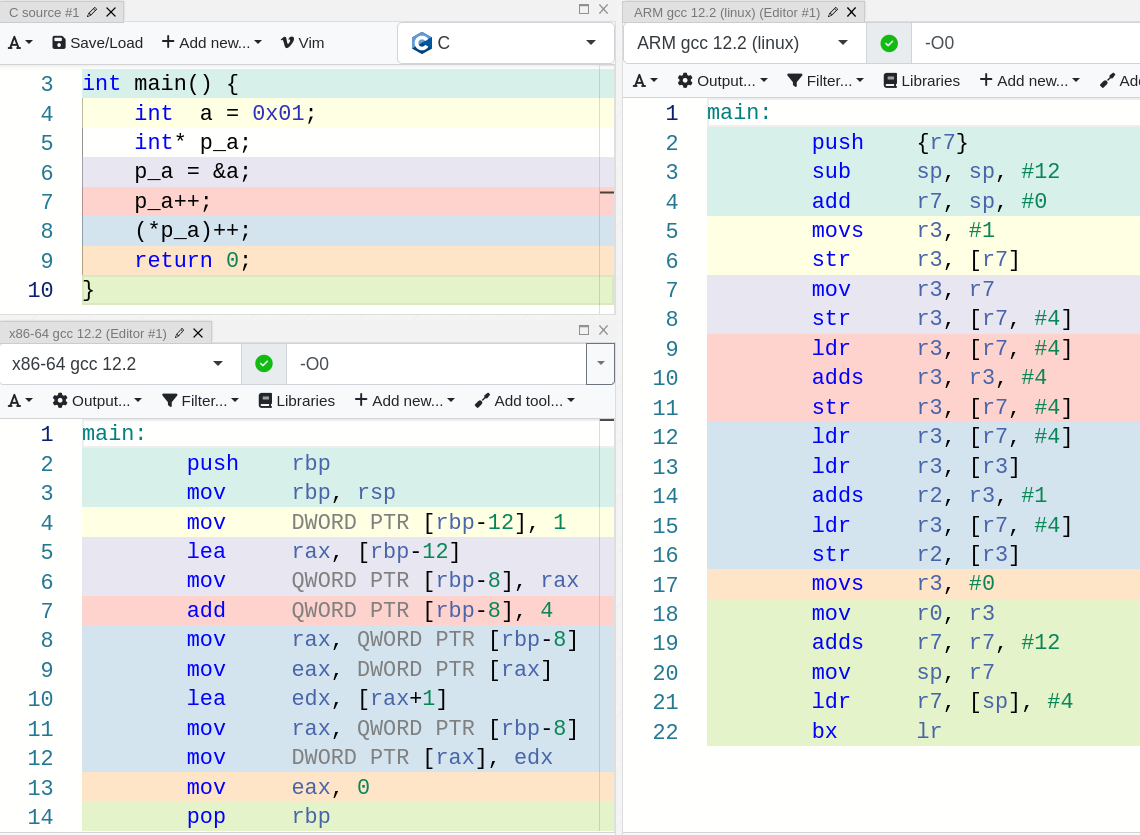Screen dimensions: 1140x835
Task: Open Libraries in the x86-64 pane
Action: pyautogui.click(x=296, y=400)
